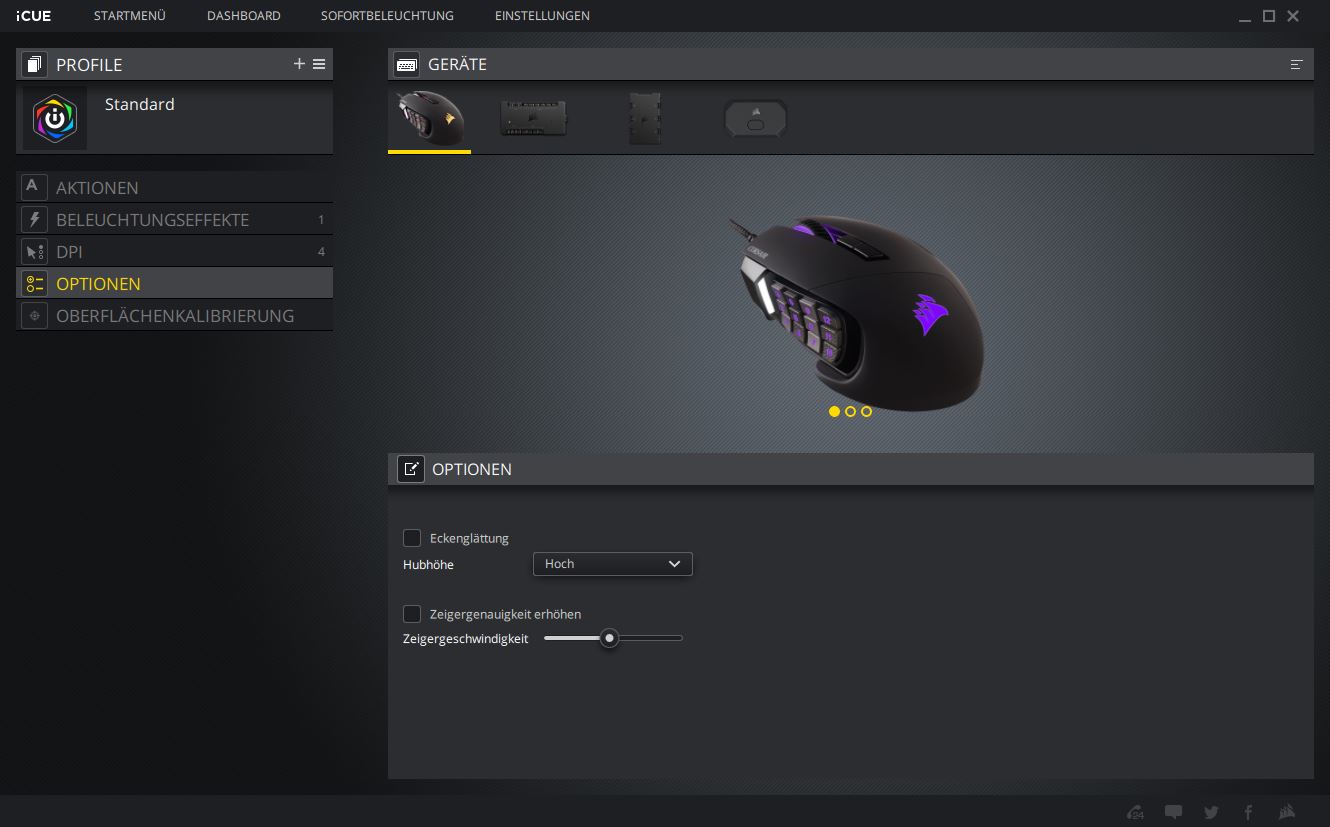Click the Zeigergeschwindigkeit slider handle

609,638
